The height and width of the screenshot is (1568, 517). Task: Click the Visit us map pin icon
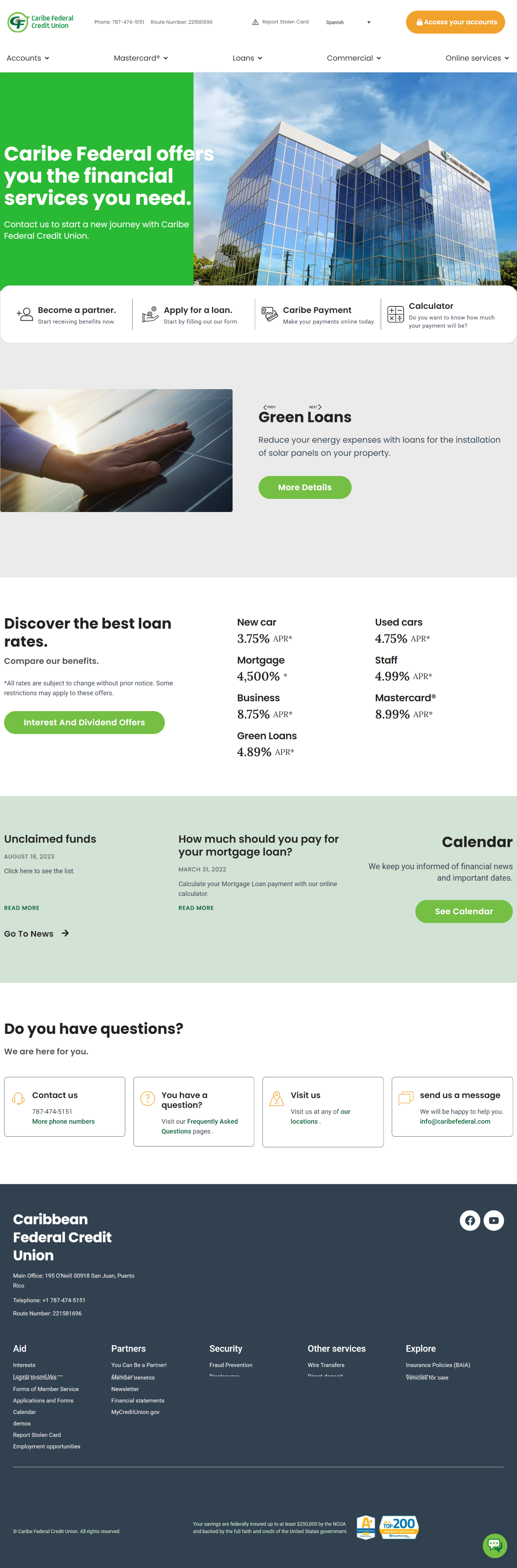click(x=277, y=1098)
